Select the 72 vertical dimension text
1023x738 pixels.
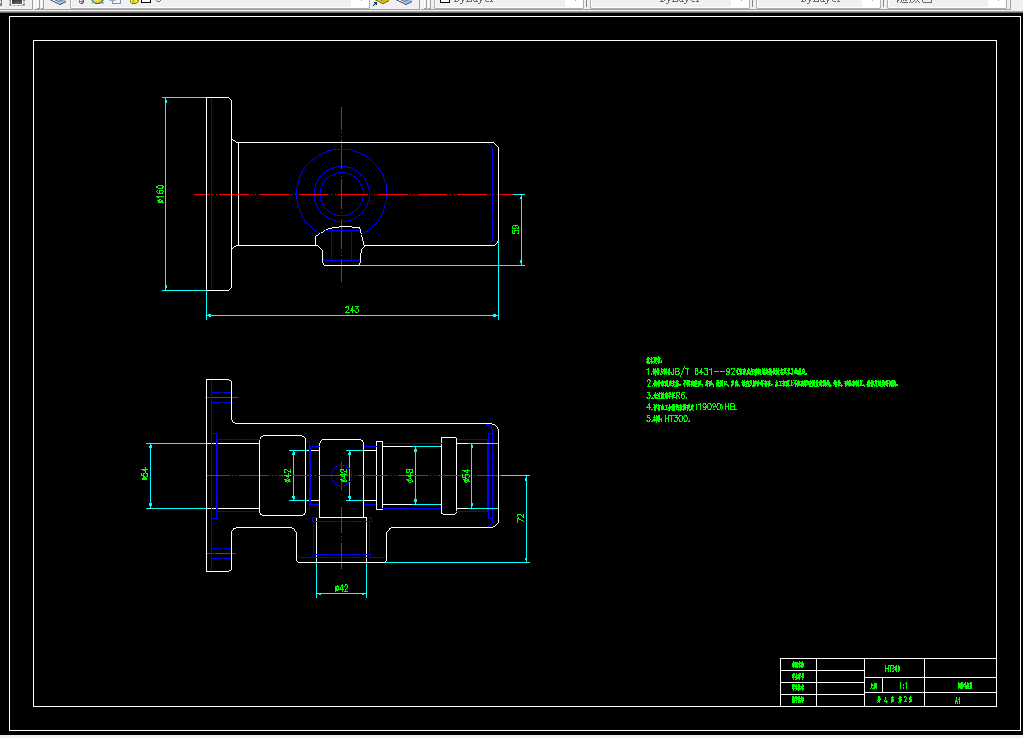(x=520, y=518)
